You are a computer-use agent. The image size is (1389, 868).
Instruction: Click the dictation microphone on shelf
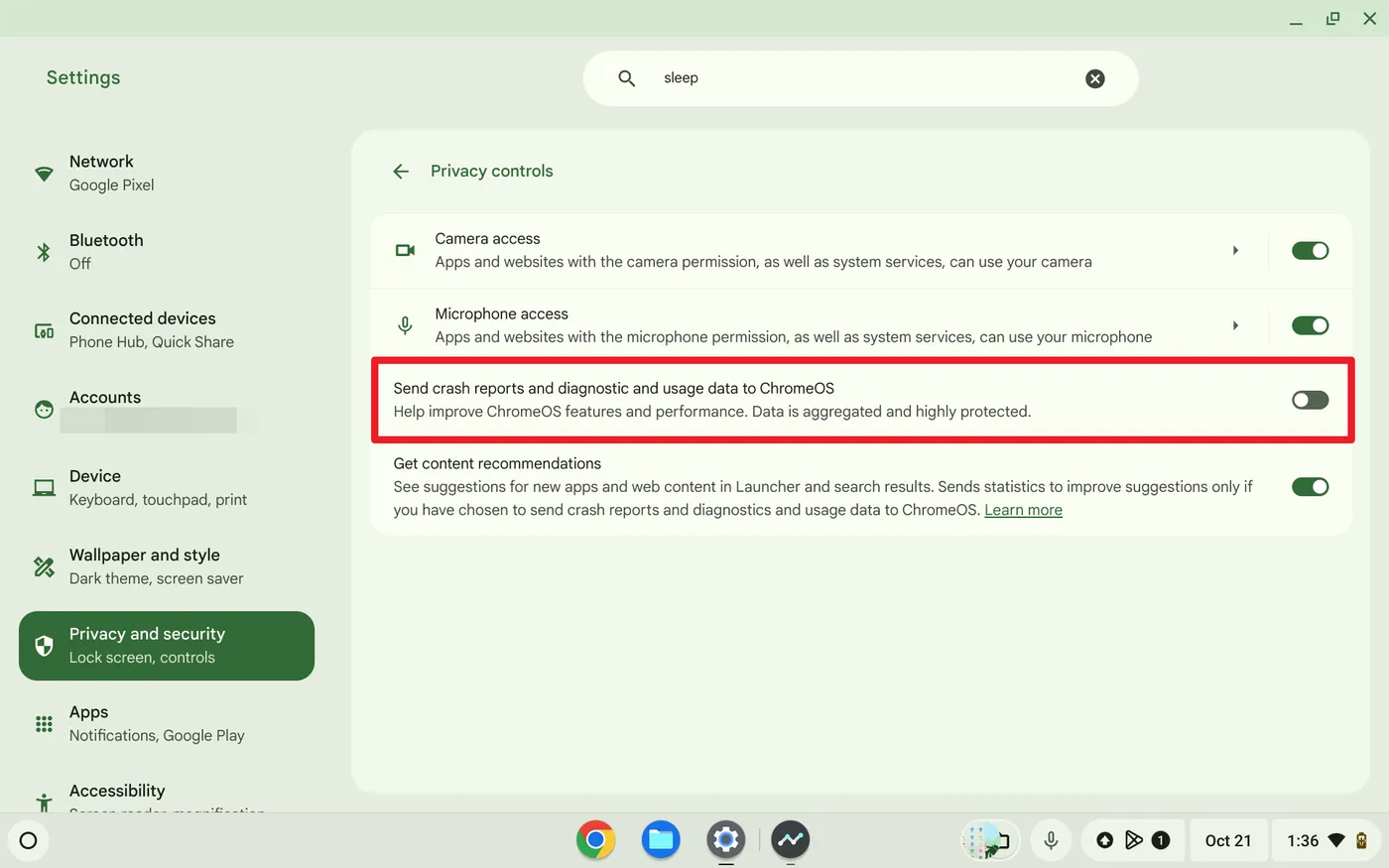[x=1051, y=840]
